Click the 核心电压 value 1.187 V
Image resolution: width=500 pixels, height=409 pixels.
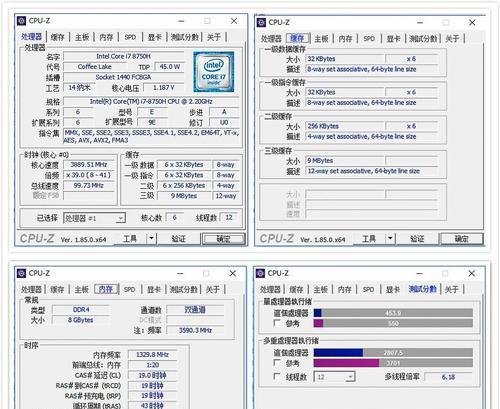(164, 88)
